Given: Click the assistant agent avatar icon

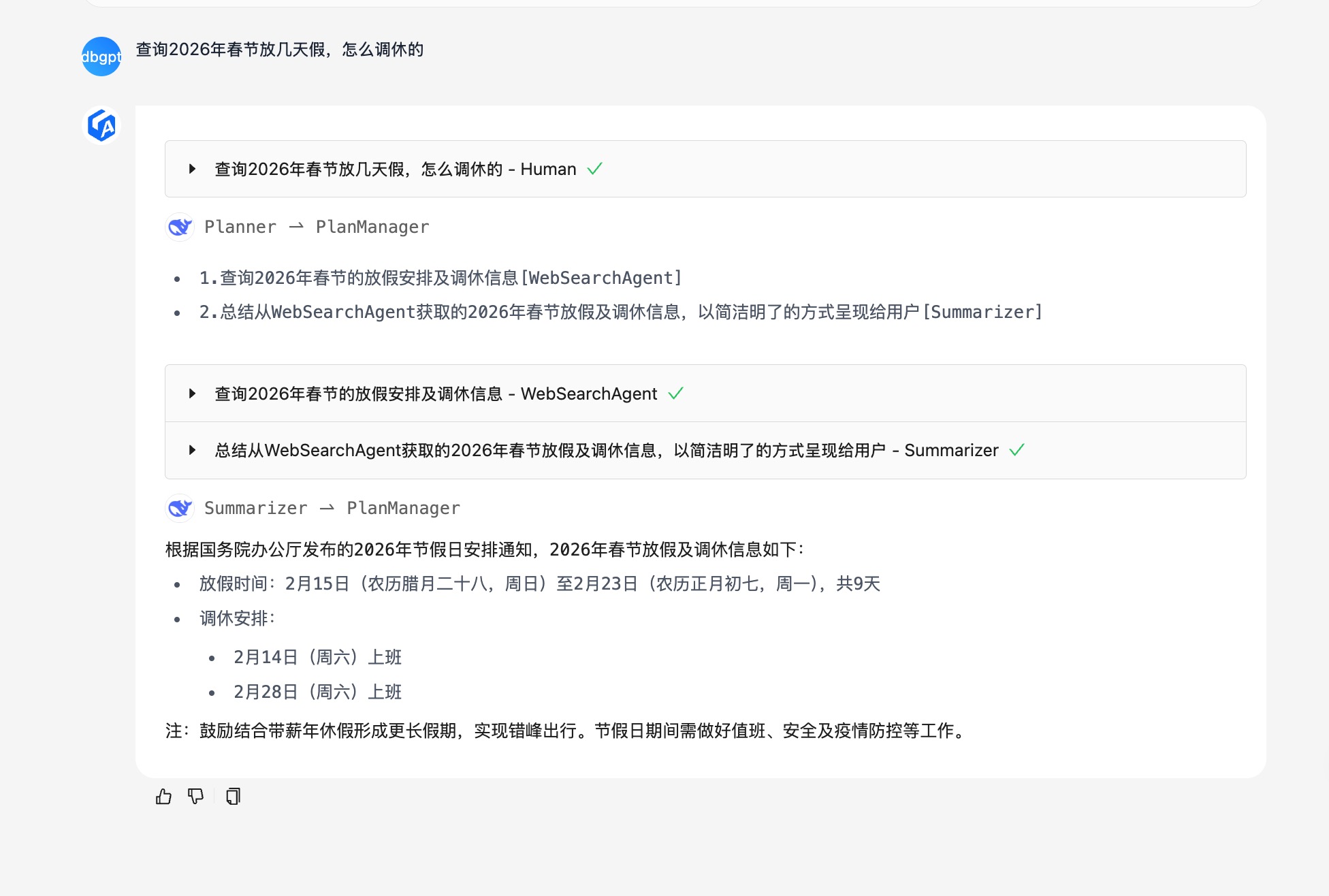Looking at the screenshot, I should 101,125.
